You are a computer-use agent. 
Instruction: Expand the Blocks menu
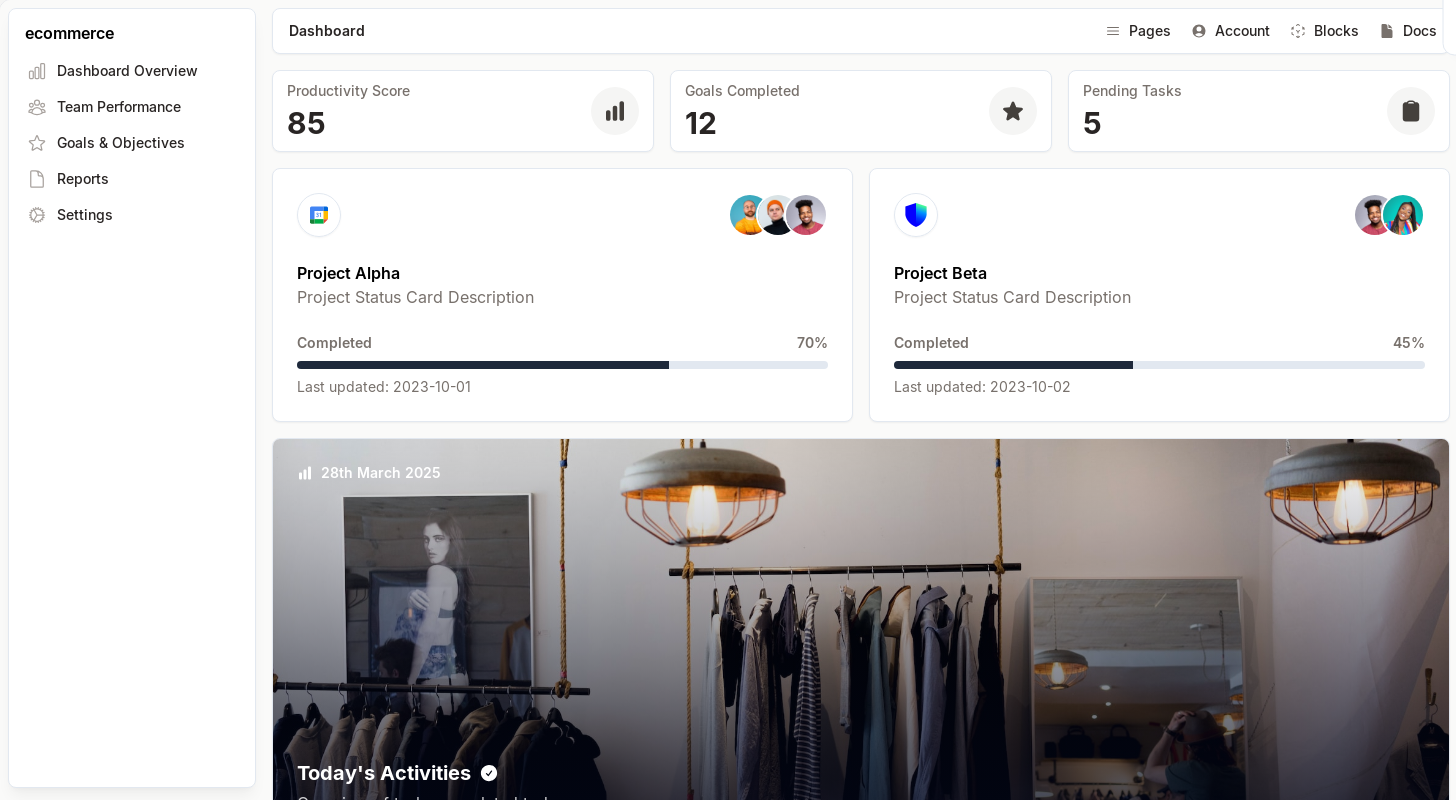(x=1324, y=31)
